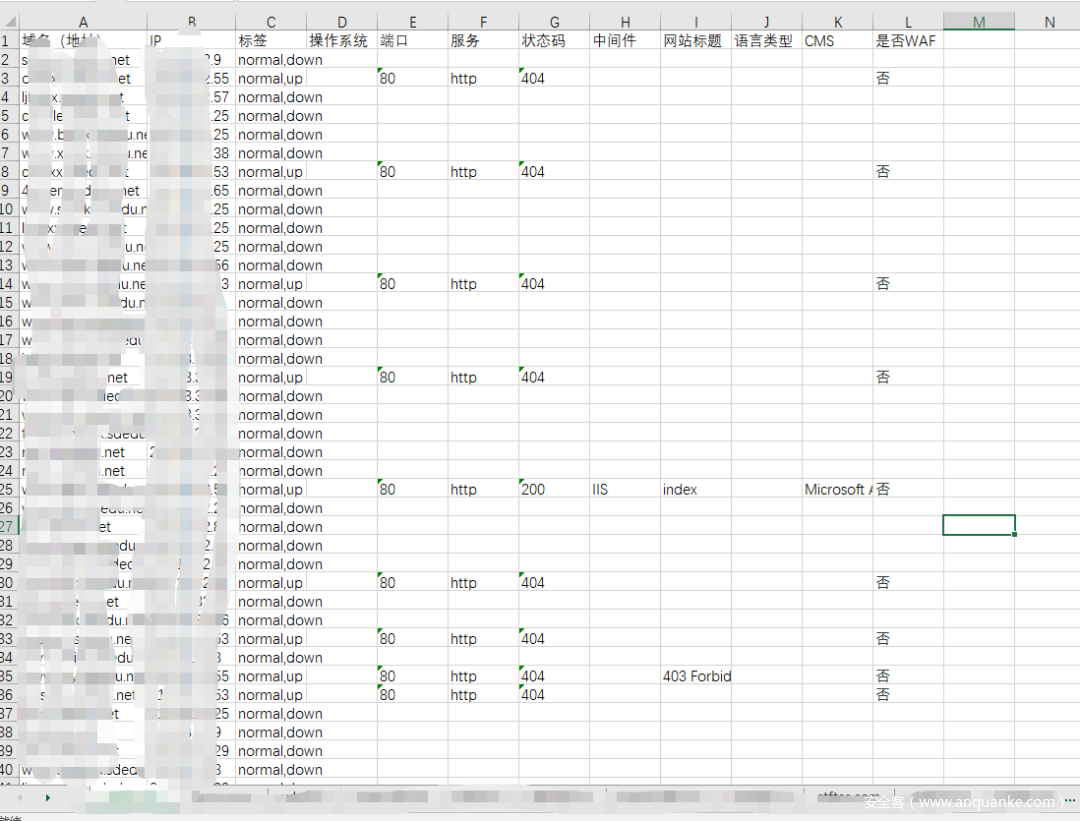Select row 40 header number
This screenshot has width=1080, height=821.
pos(7,769)
